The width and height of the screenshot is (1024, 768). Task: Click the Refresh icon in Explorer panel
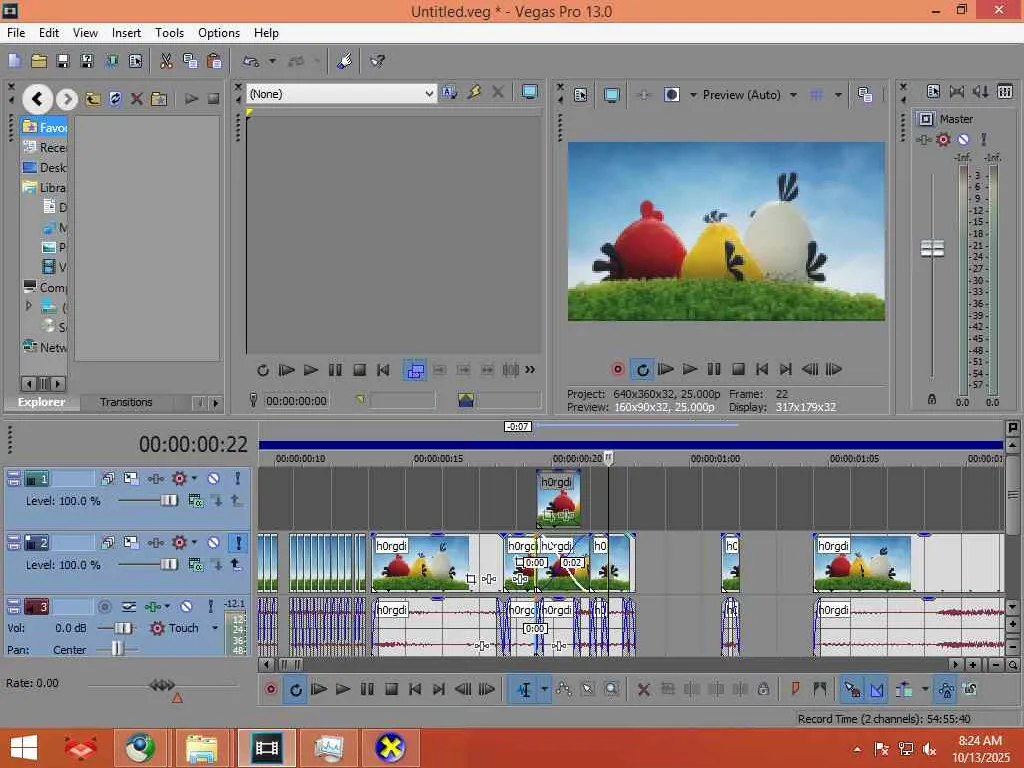115,99
